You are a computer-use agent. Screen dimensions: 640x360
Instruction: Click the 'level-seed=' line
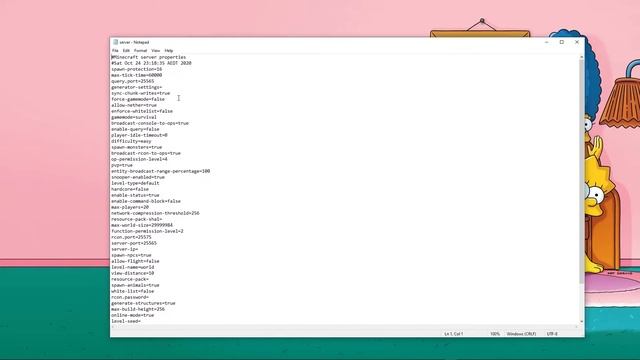tap(126, 321)
